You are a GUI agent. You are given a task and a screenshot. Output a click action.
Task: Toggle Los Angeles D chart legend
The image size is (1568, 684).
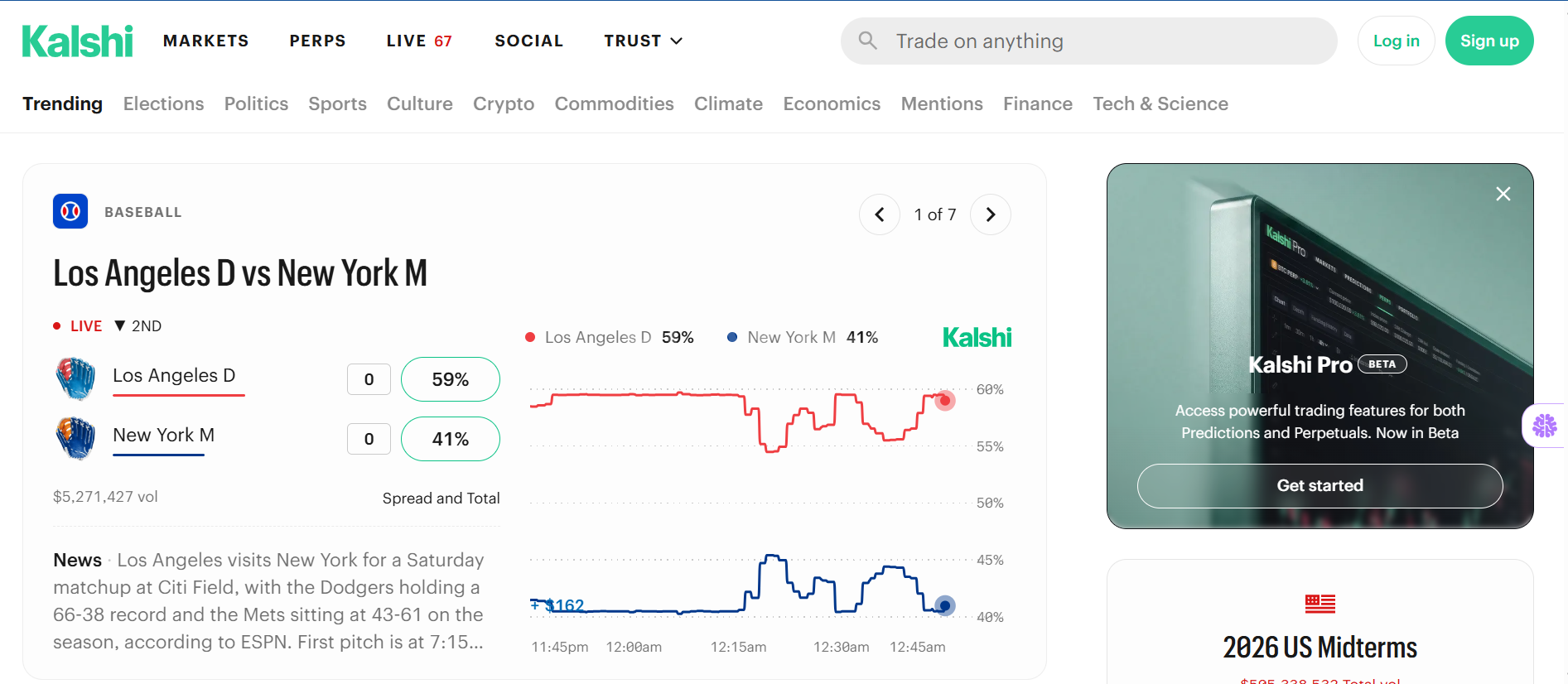610,337
